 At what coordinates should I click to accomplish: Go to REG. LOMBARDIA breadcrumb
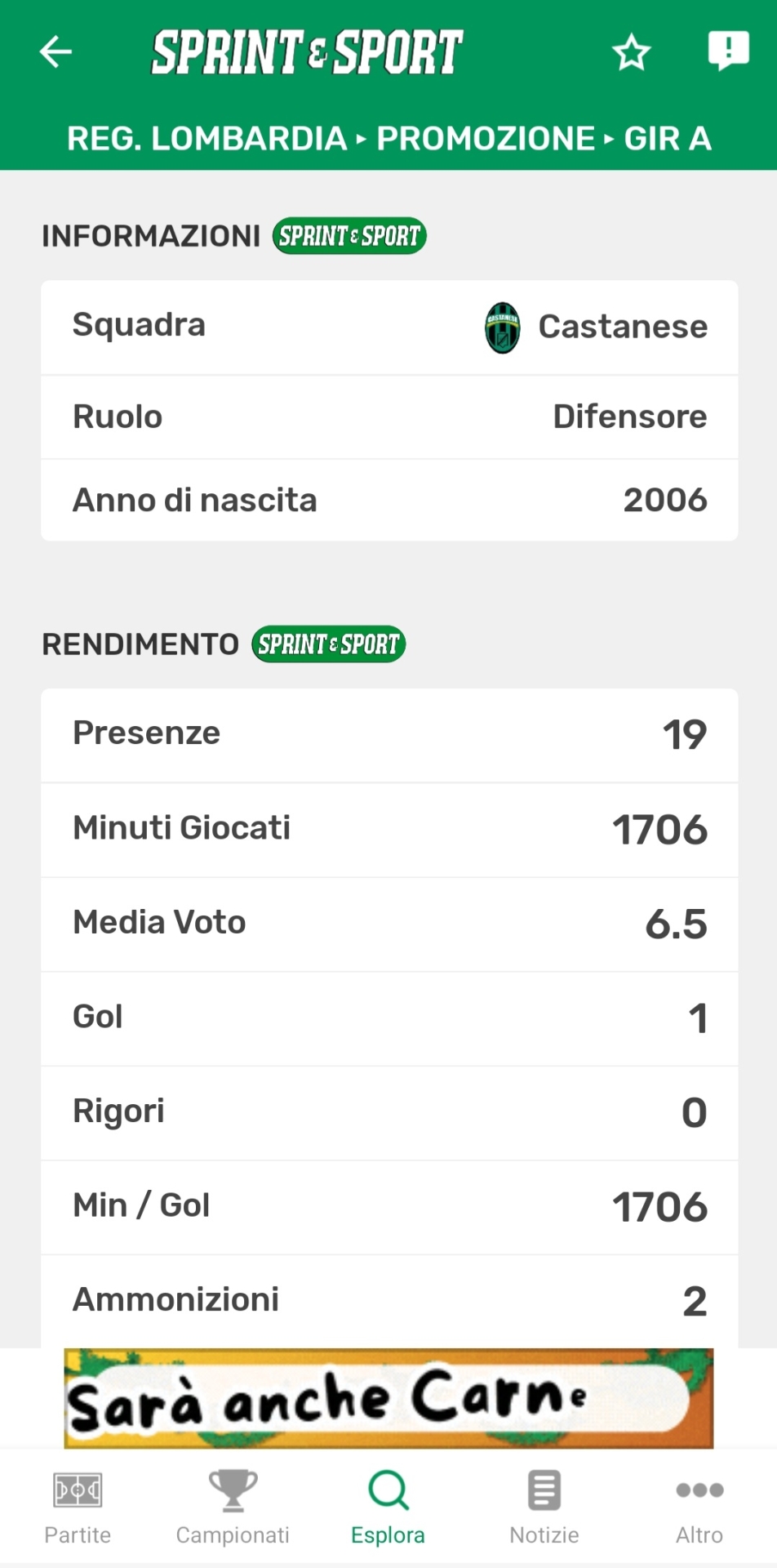[x=206, y=139]
